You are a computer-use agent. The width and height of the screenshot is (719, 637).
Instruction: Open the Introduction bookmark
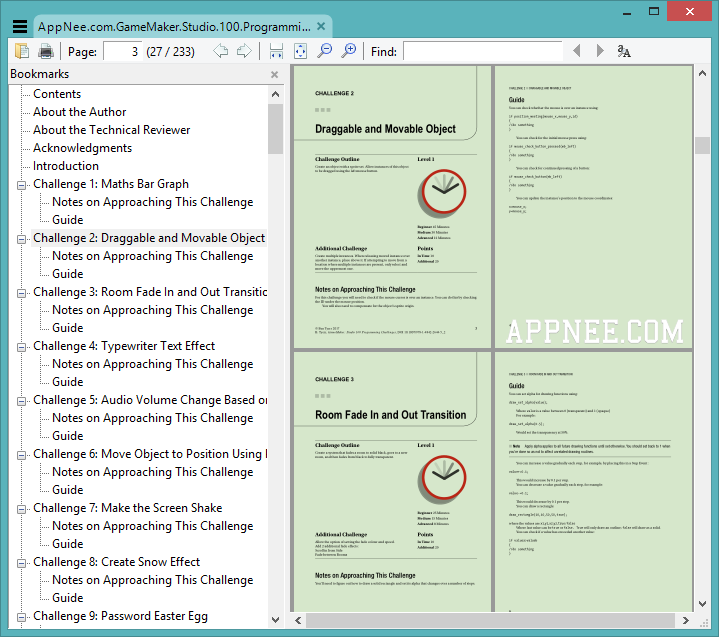(66, 166)
